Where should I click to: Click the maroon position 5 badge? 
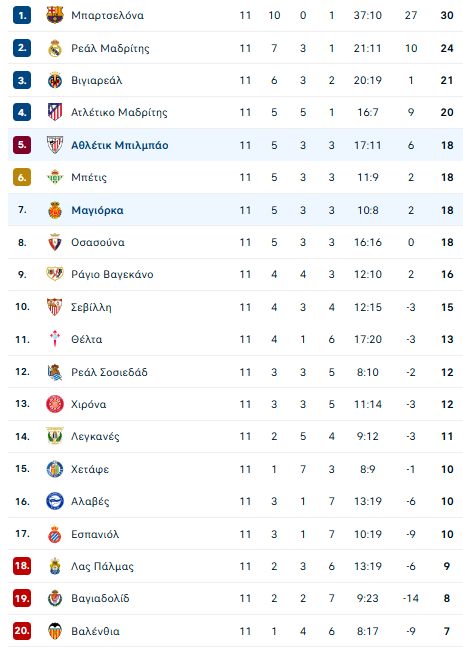[x=22, y=145]
